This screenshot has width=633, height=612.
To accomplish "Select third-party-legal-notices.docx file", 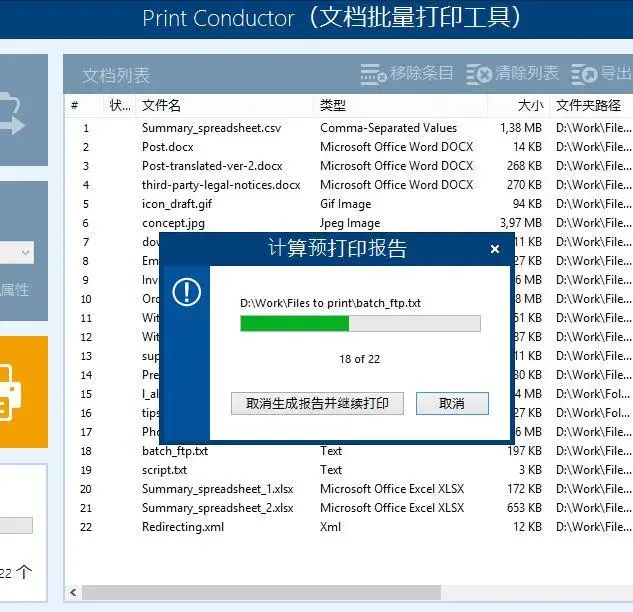I will click(221, 185).
